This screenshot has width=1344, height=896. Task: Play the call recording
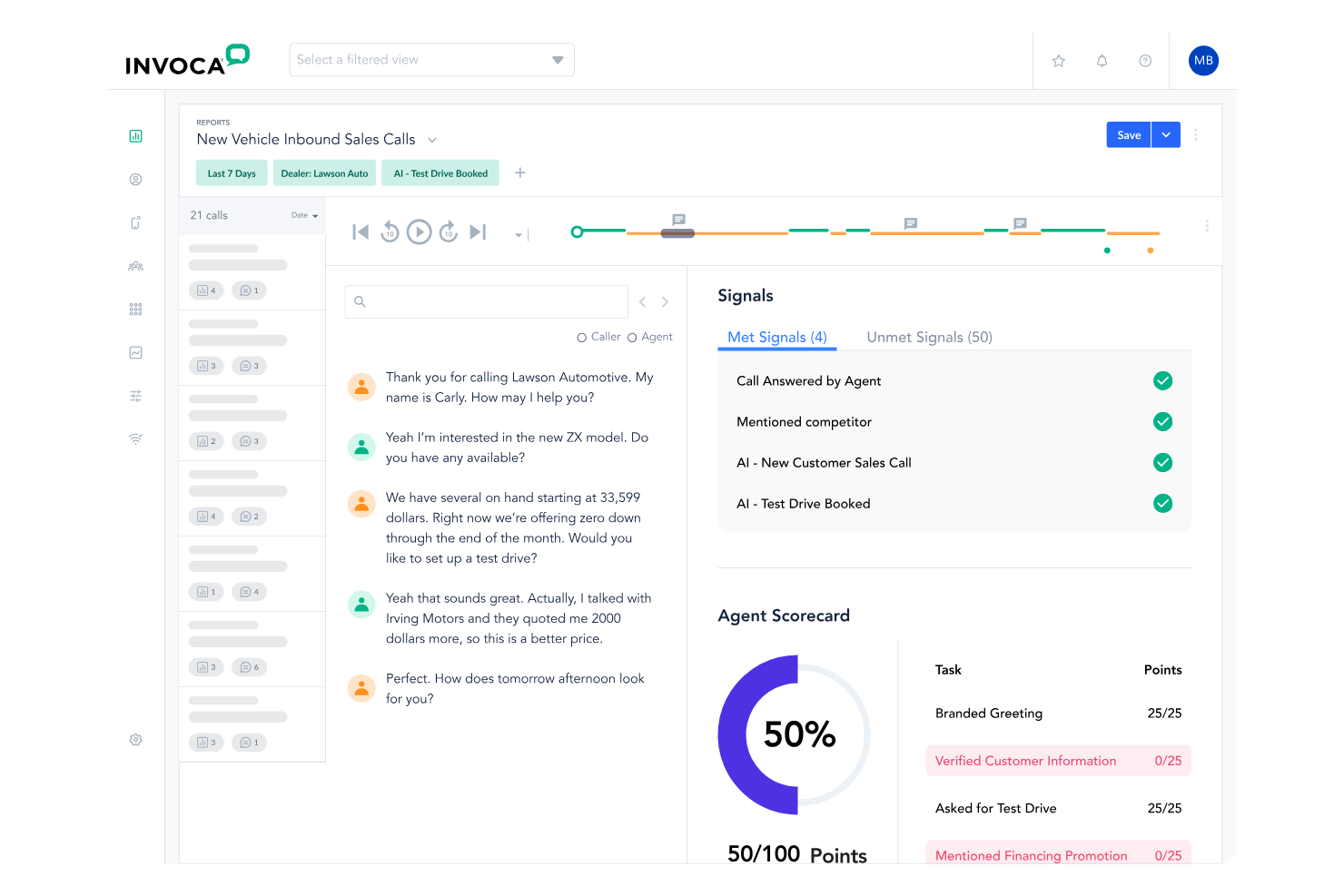419,232
